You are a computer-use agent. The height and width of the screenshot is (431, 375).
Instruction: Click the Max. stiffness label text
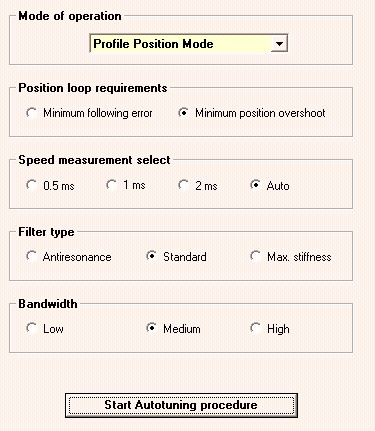click(x=299, y=257)
